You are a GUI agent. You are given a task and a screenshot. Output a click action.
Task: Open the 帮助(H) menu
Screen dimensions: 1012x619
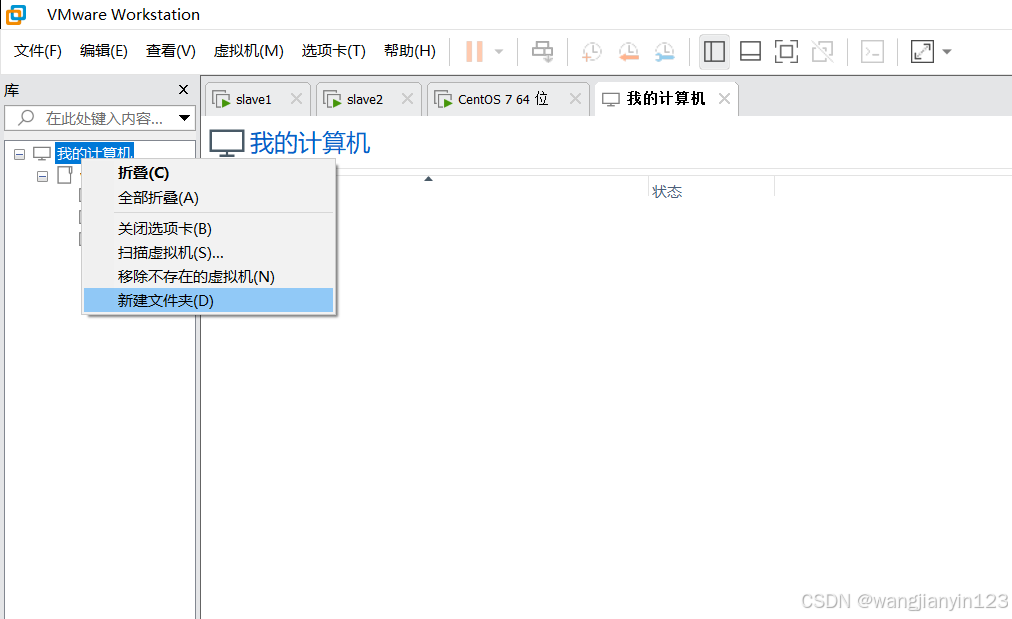click(410, 51)
